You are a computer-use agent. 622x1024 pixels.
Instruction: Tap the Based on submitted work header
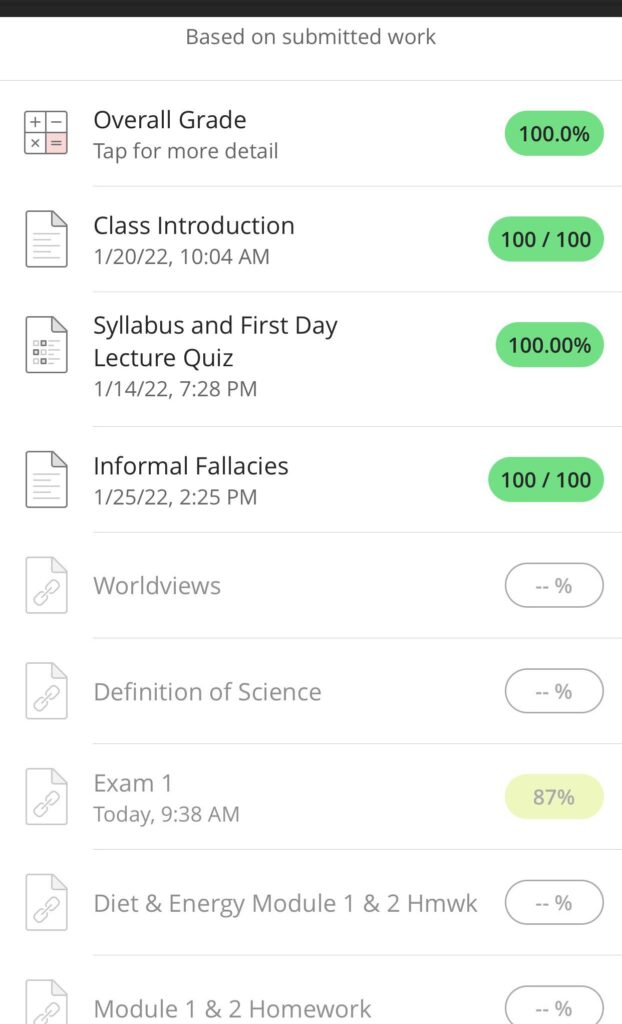311,37
